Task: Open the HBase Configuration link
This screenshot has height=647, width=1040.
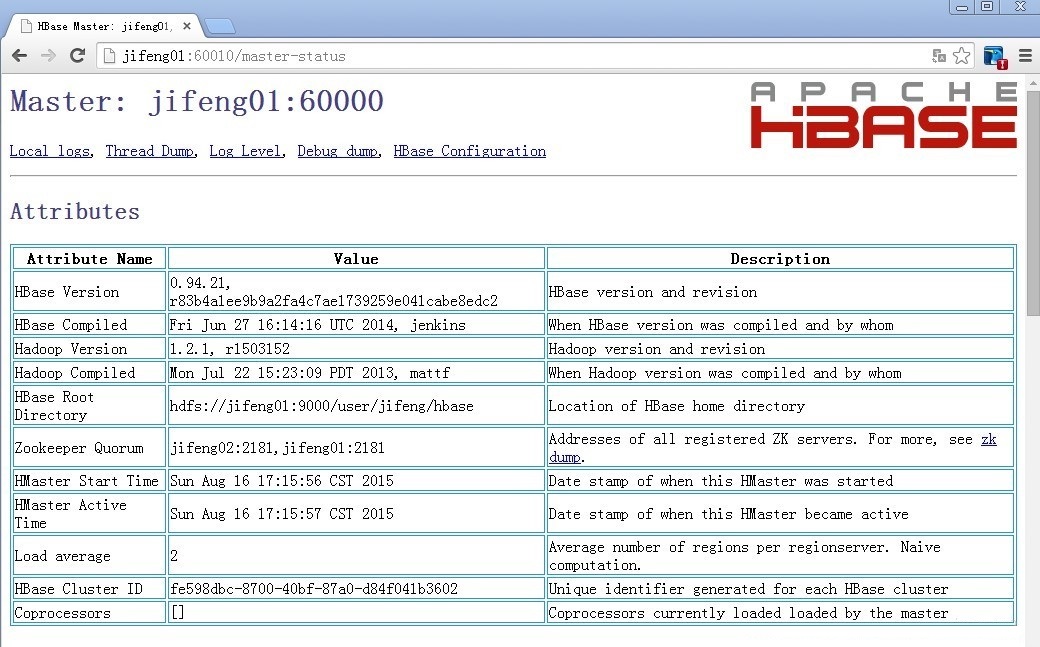Action: (469, 151)
